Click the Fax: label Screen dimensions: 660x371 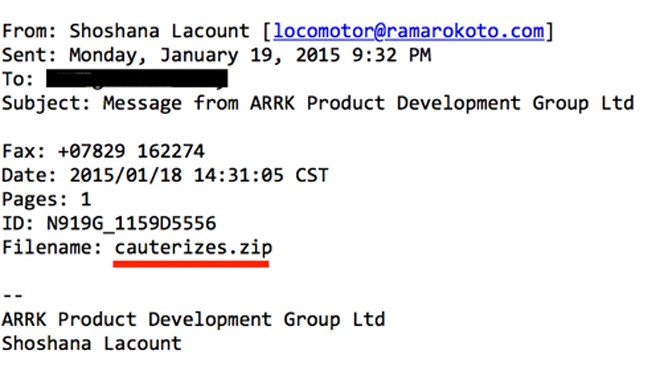24,151
